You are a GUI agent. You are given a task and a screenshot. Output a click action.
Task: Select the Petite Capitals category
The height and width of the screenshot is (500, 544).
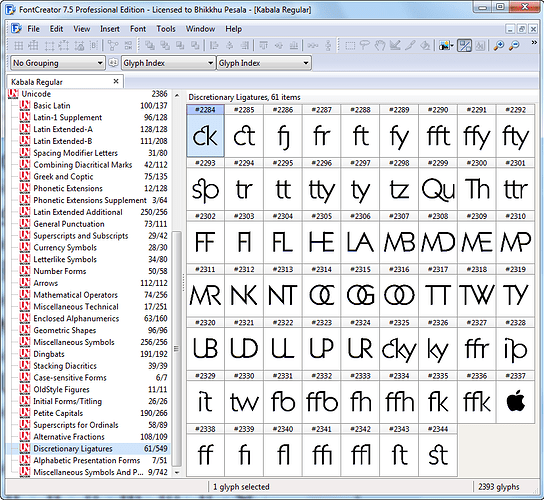[94, 413]
